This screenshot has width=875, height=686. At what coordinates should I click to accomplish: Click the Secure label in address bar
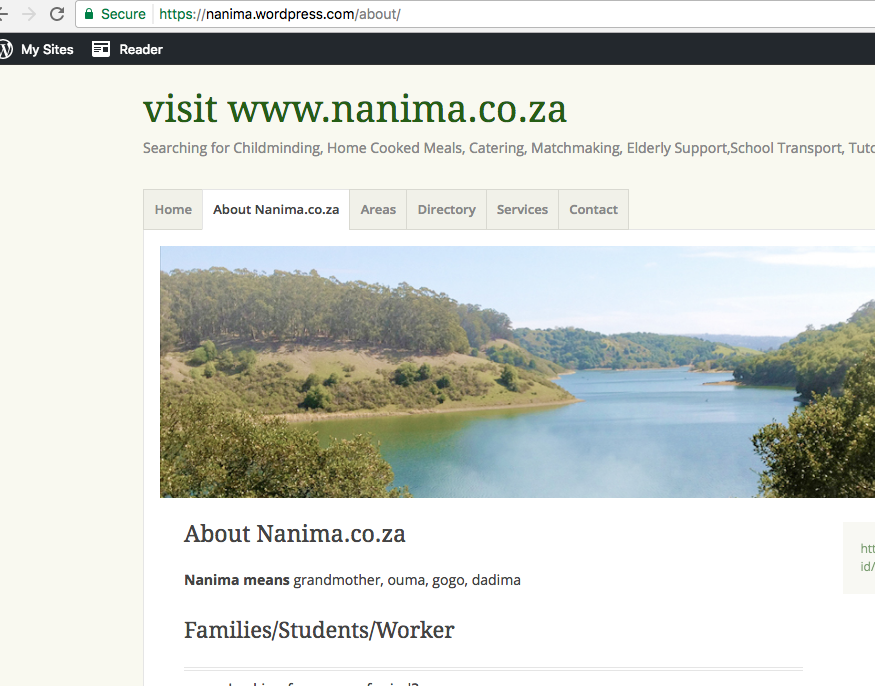[x=123, y=14]
